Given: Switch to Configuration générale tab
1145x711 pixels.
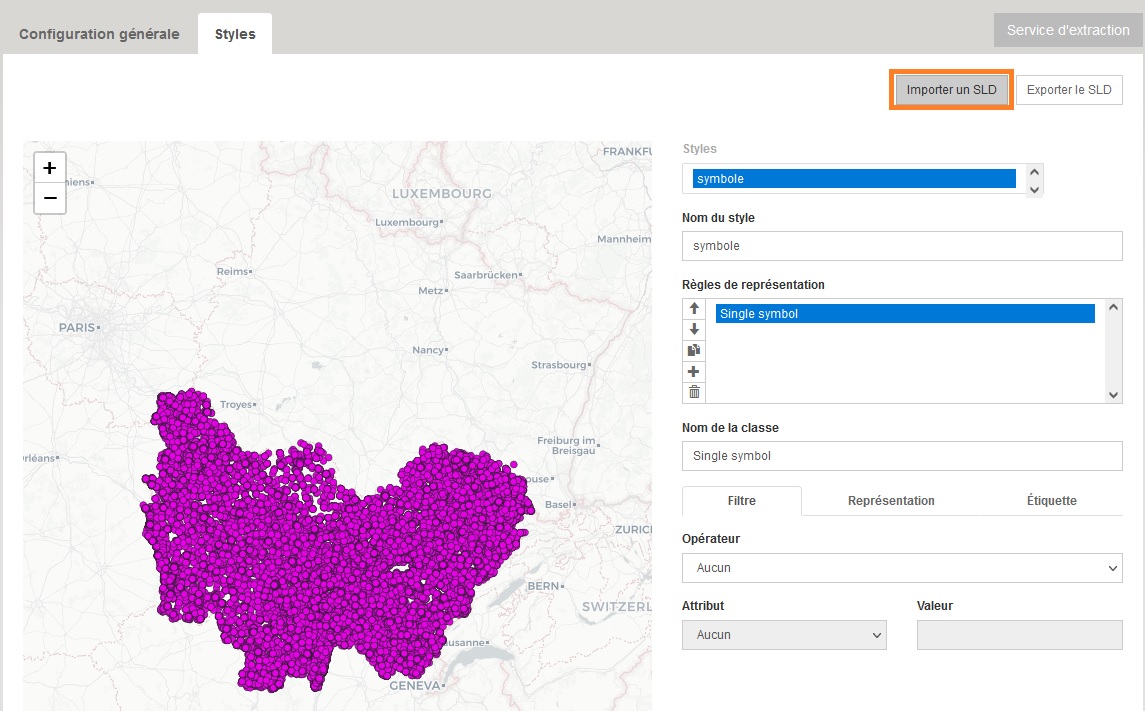Looking at the screenshot, I should pyautogui.click(x=99, y=34).
